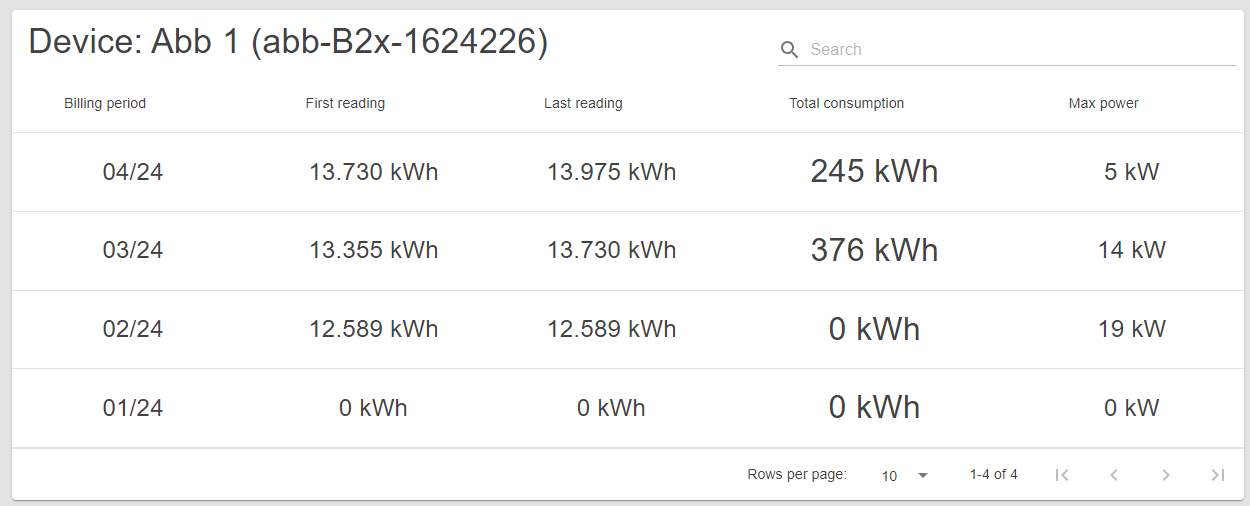The width and height of the screenshot is (1250, 506).
Task: Go to previous page chevron
Action: 1114,475
